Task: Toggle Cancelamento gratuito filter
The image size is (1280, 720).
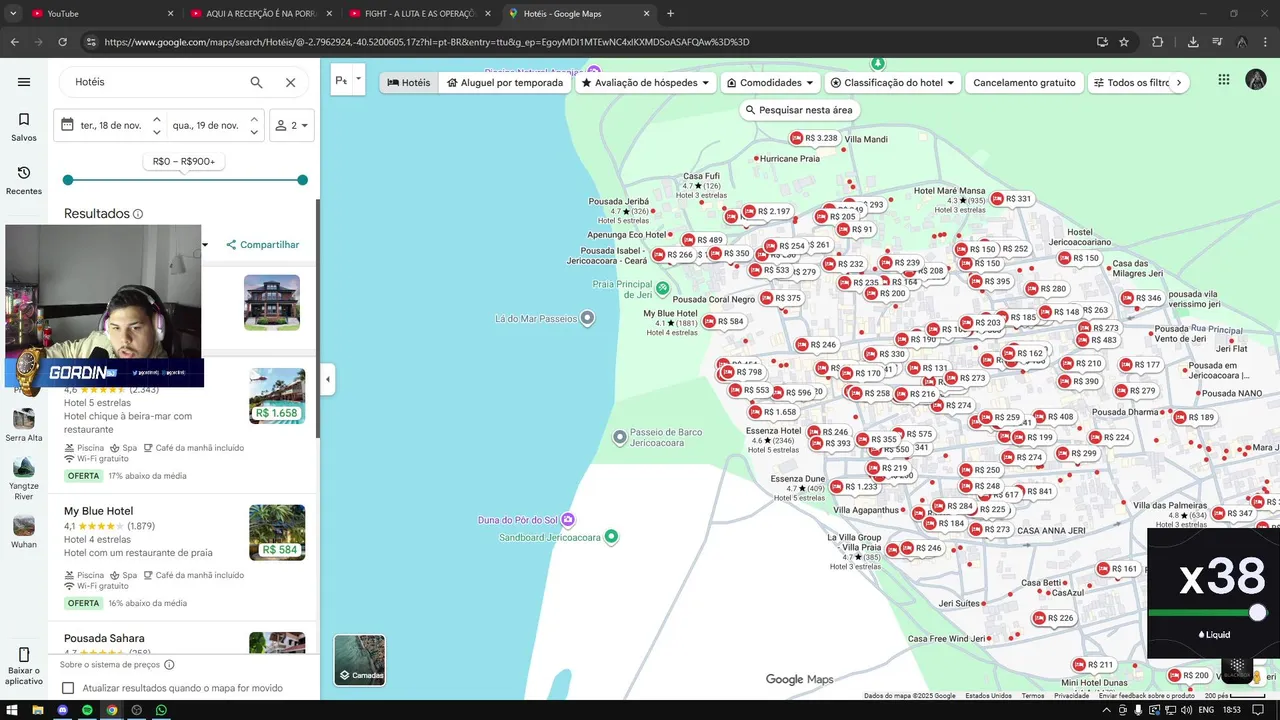Action: coord(1024,83)
